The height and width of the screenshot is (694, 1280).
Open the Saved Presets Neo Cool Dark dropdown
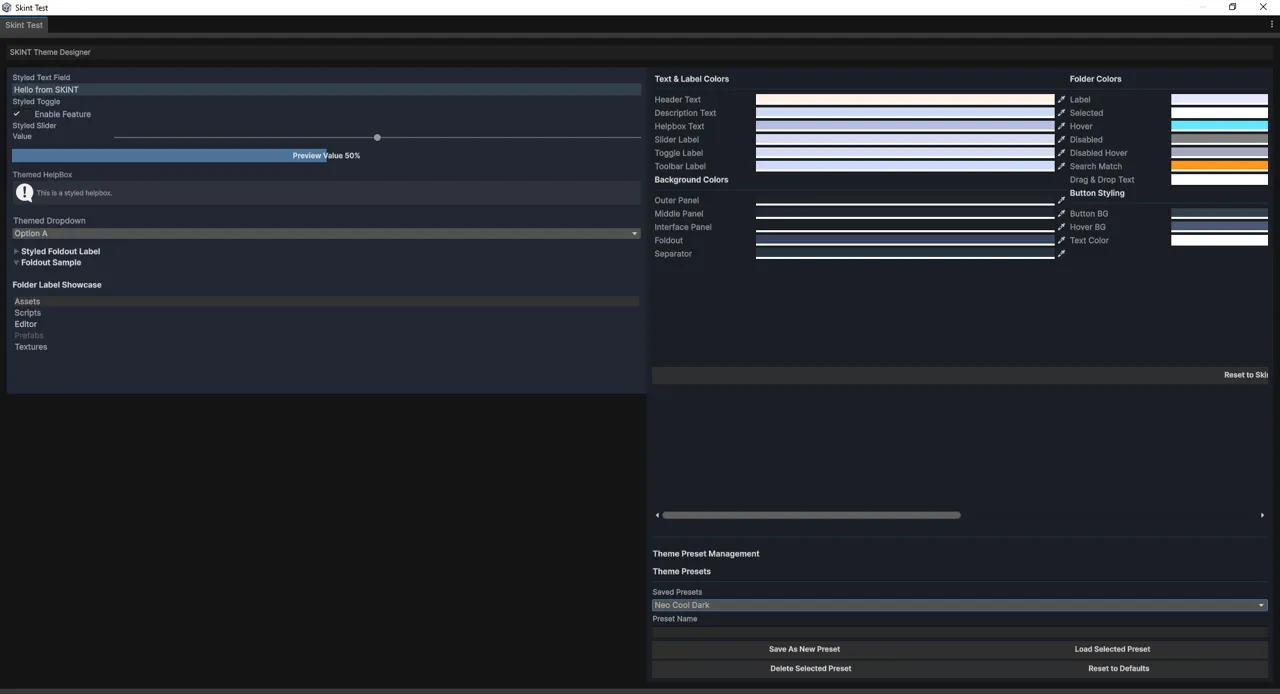tap(960, 605)
